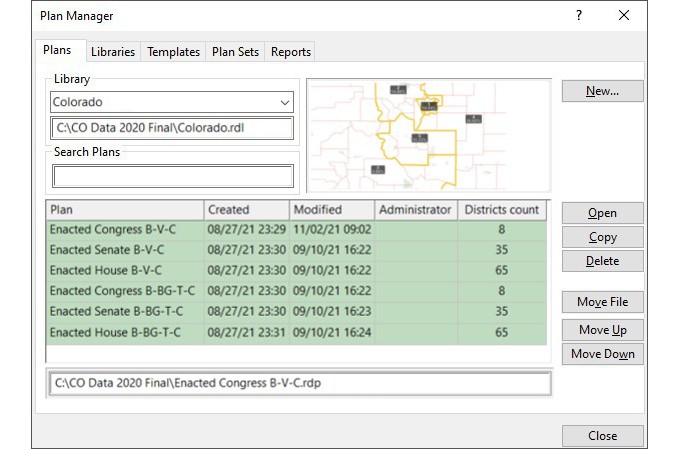Click the New... button
Viewport: 680px width, 449px height.
[x=602, y=91]
